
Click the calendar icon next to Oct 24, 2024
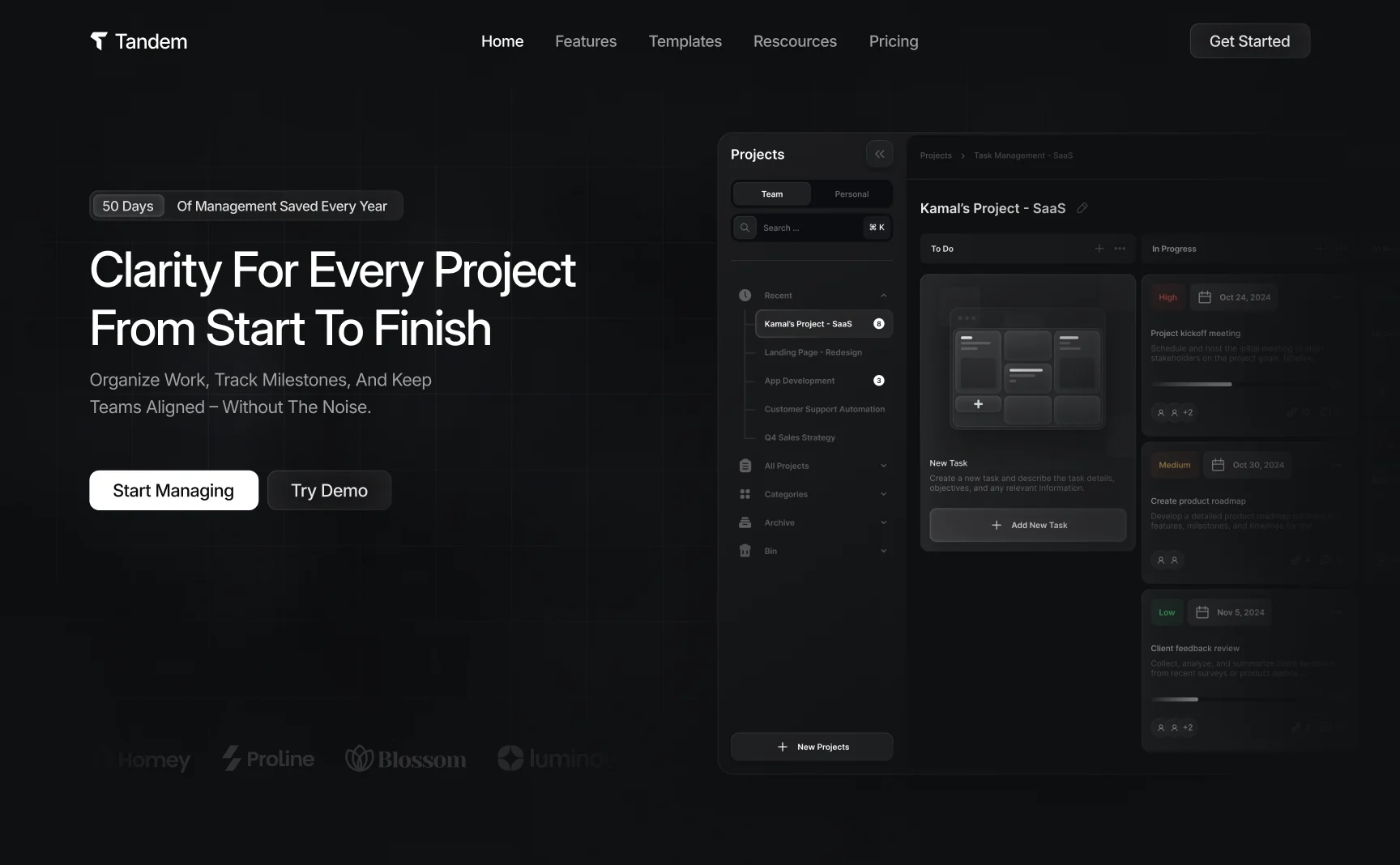pyautogui.click(x=1205, y=297)
